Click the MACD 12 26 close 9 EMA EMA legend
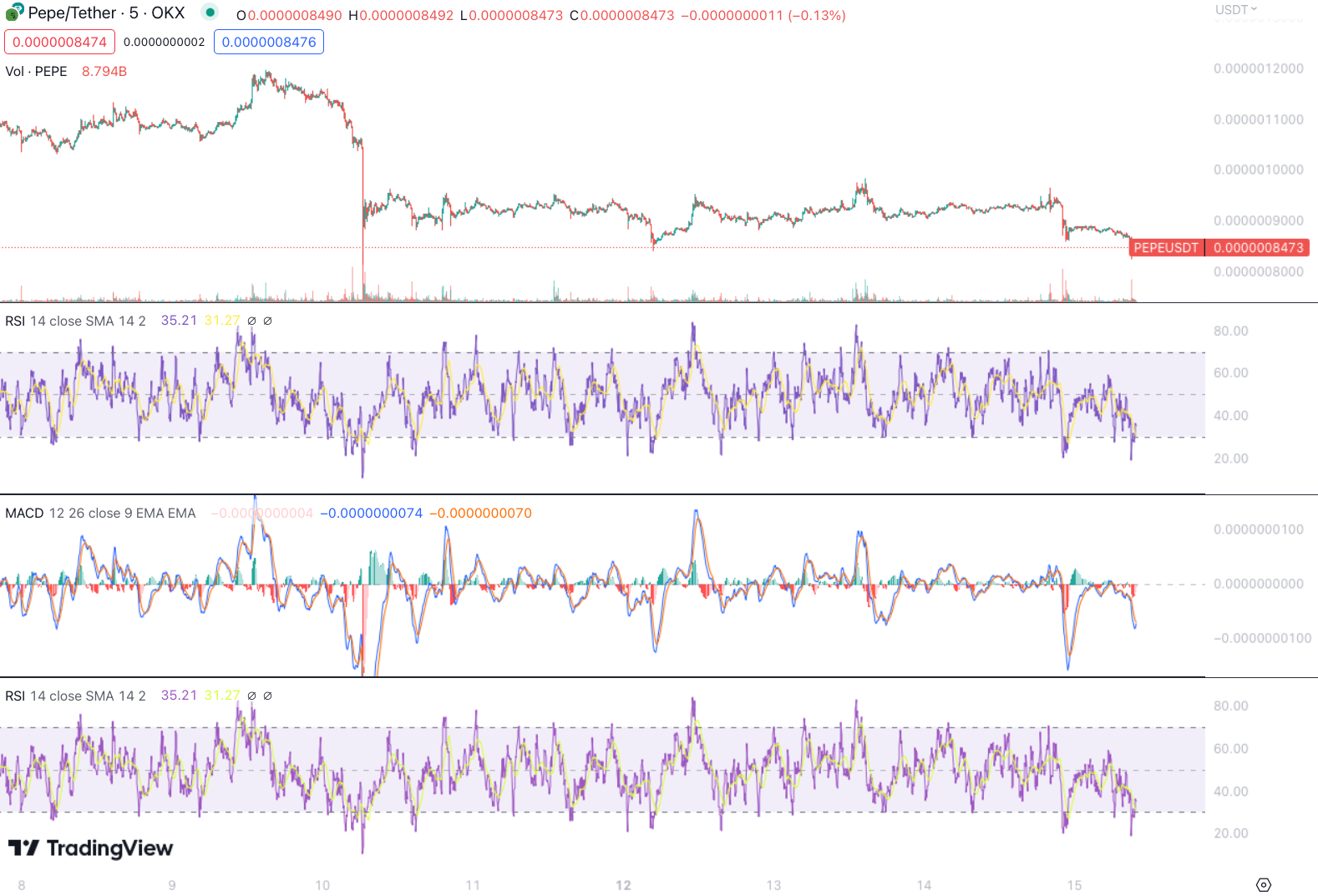1318x896 pixels. pos(100,513)
